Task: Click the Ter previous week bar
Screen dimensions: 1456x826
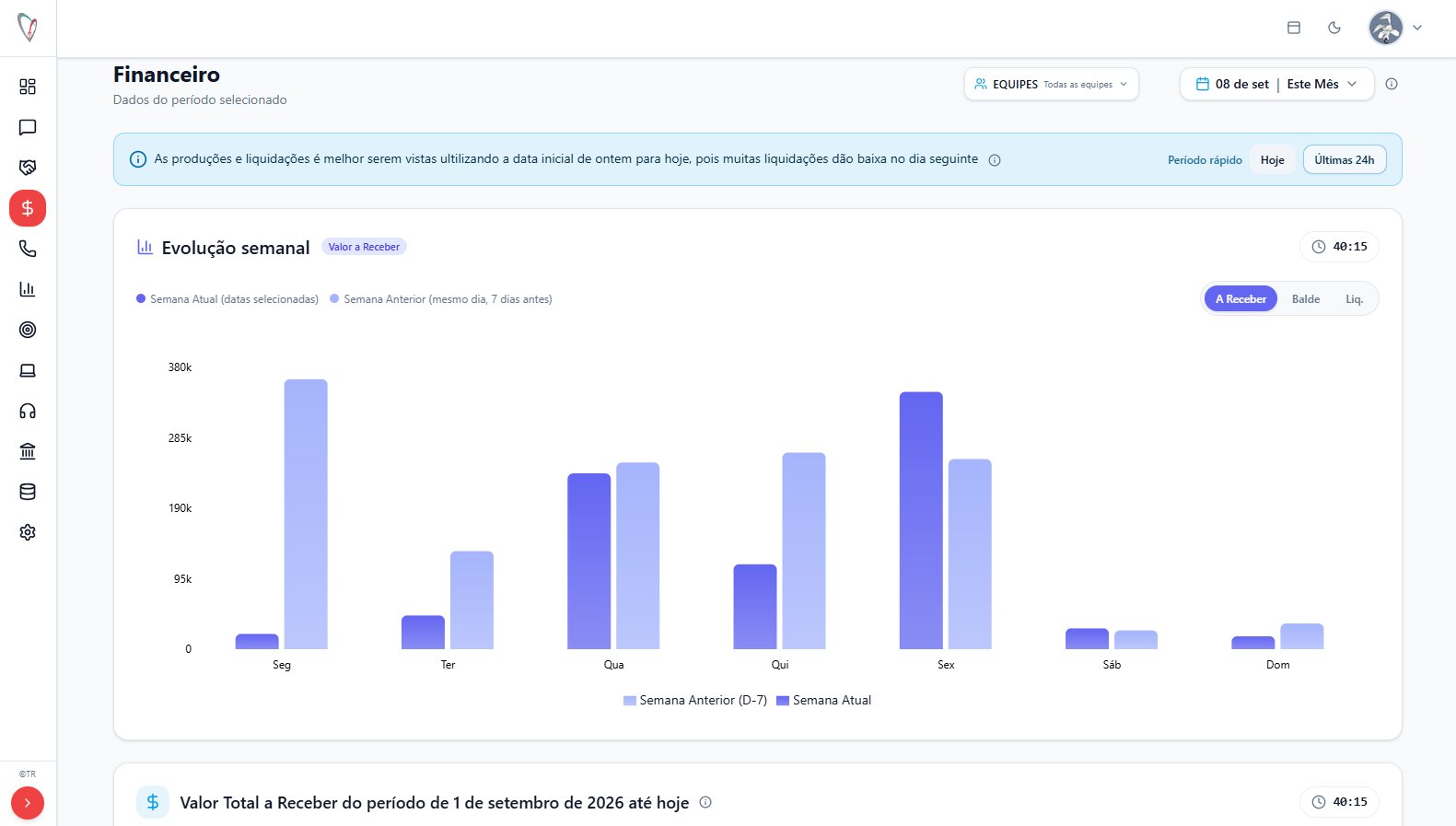Action: click(472, 600)
